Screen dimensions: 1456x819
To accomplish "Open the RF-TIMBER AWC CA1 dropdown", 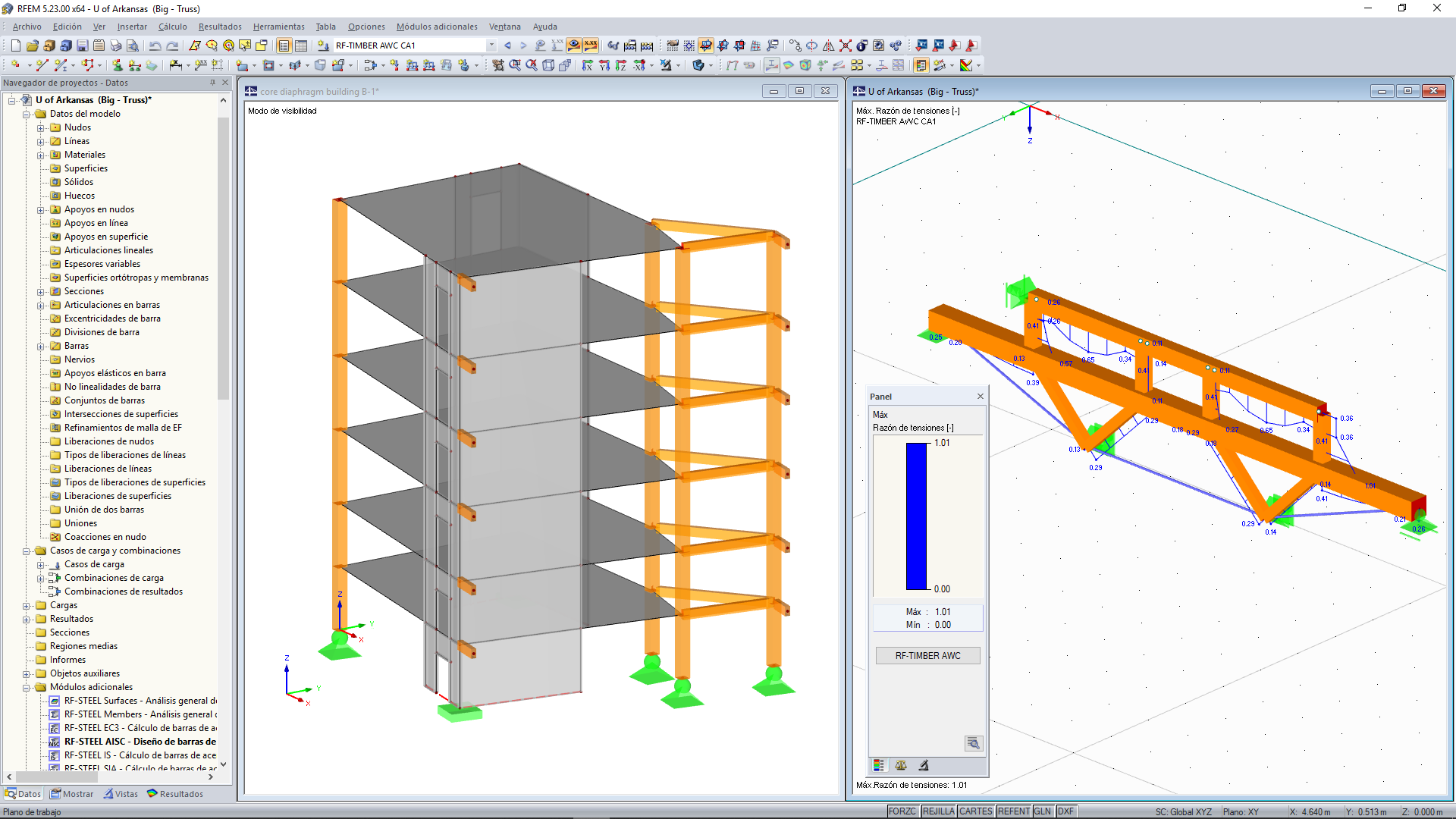I will [491, 45].
